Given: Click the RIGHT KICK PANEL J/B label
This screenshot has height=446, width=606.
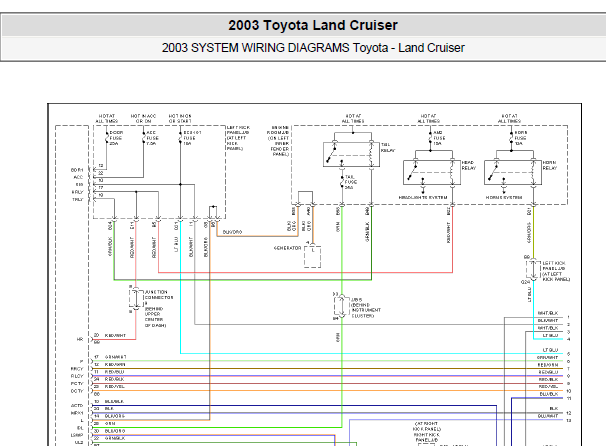Looking at the screenshot, I should pyautogui.click(x=426, y=432).
